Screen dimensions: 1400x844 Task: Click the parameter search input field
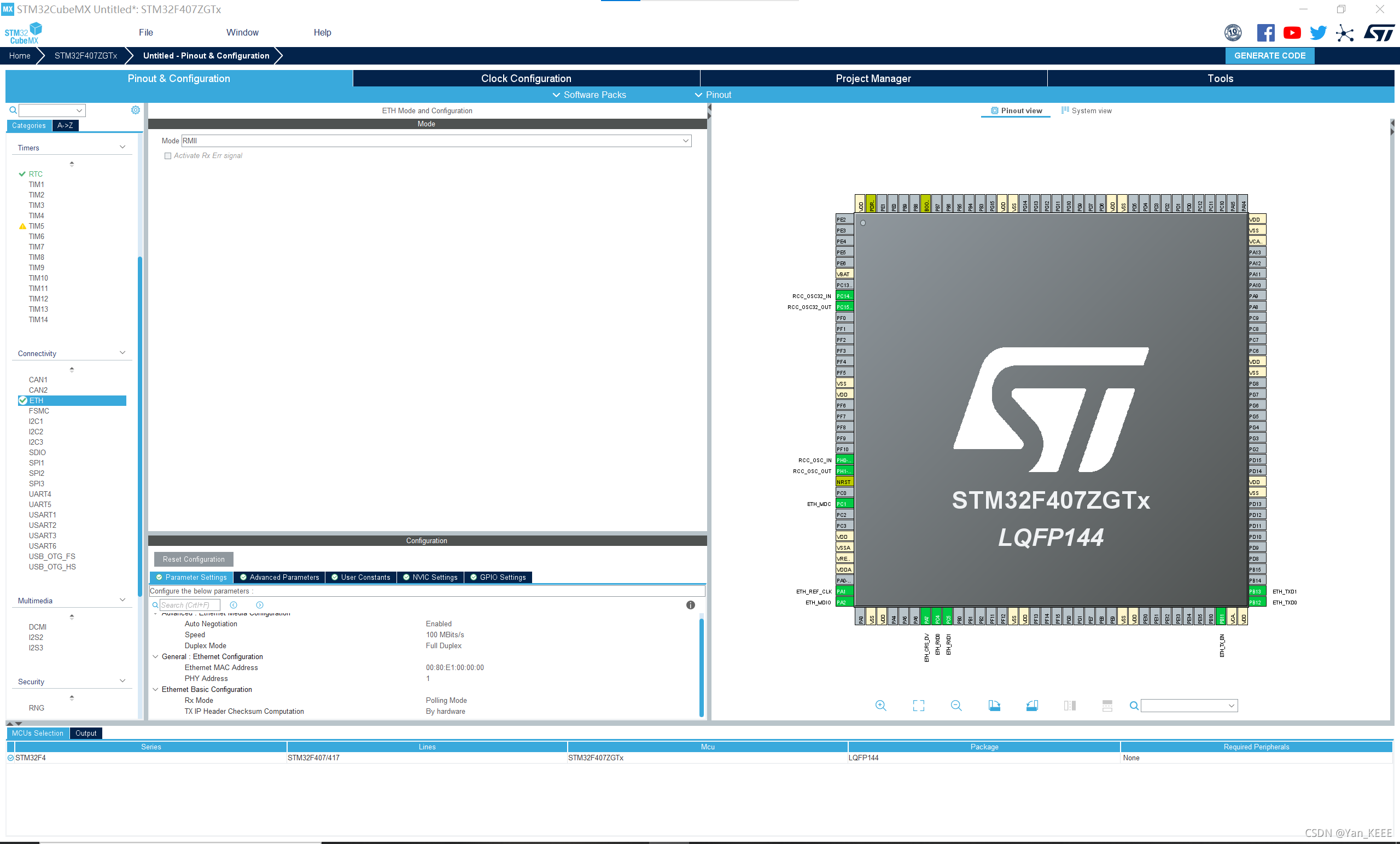coord(189,605)
